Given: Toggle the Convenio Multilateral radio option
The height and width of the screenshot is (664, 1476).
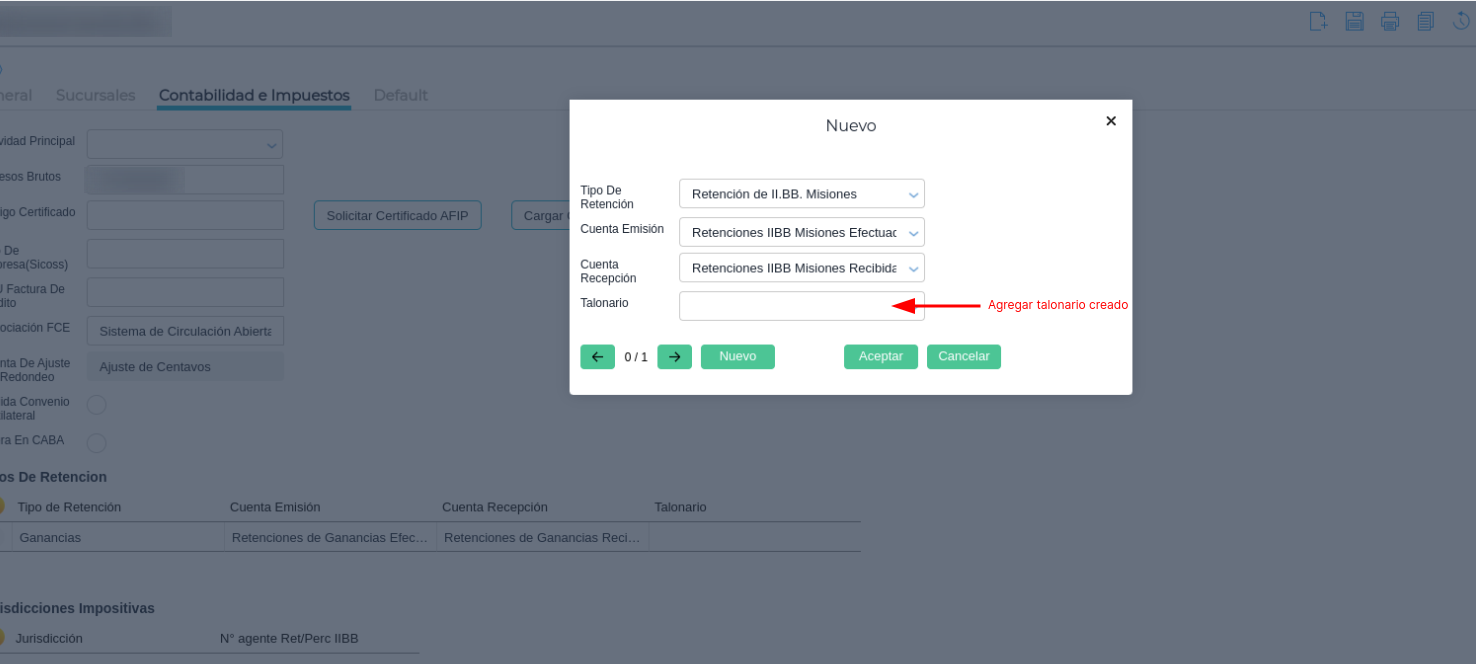Looking at the screenshot, I should click(97, 405).
